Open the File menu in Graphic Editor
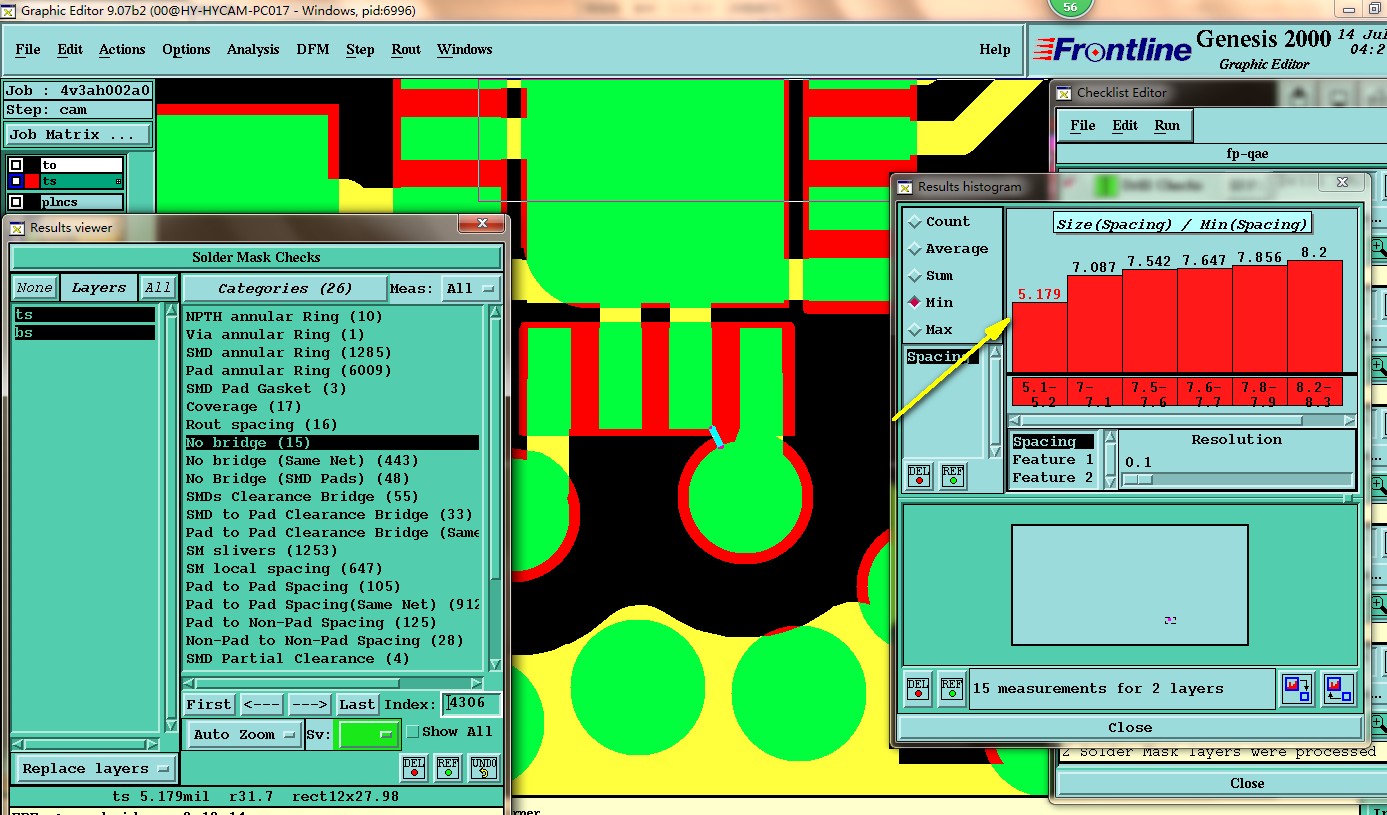This screenshot has height=815, width=1387. (x=28, y=49)
